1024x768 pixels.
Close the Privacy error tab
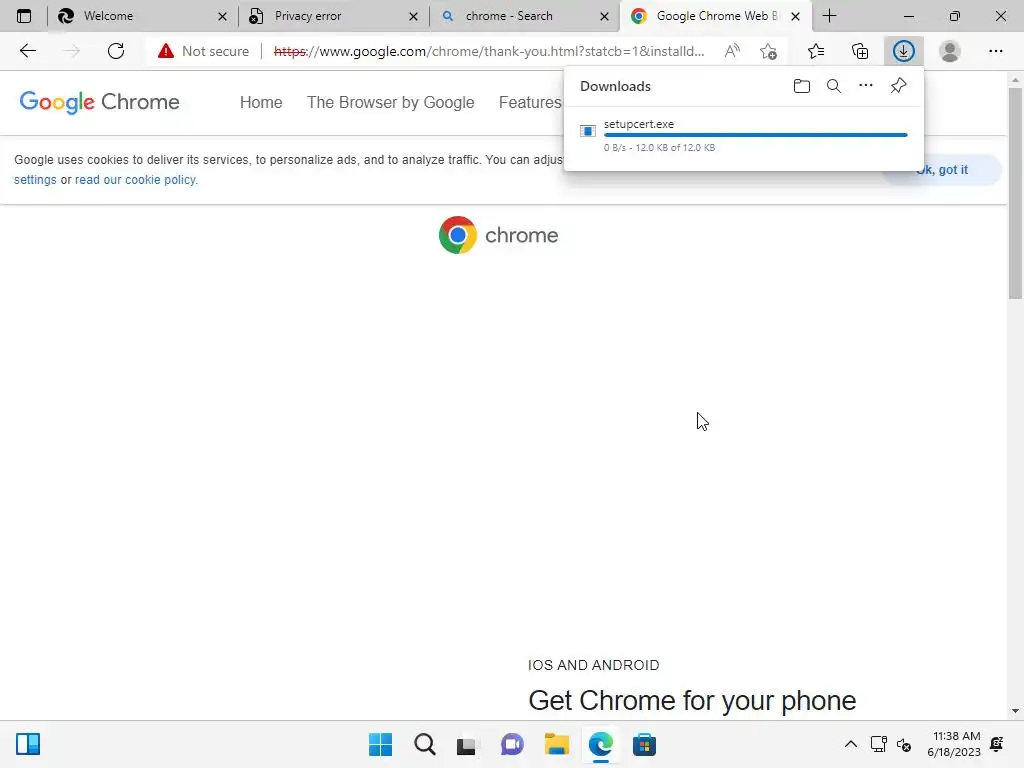point(413,16)
